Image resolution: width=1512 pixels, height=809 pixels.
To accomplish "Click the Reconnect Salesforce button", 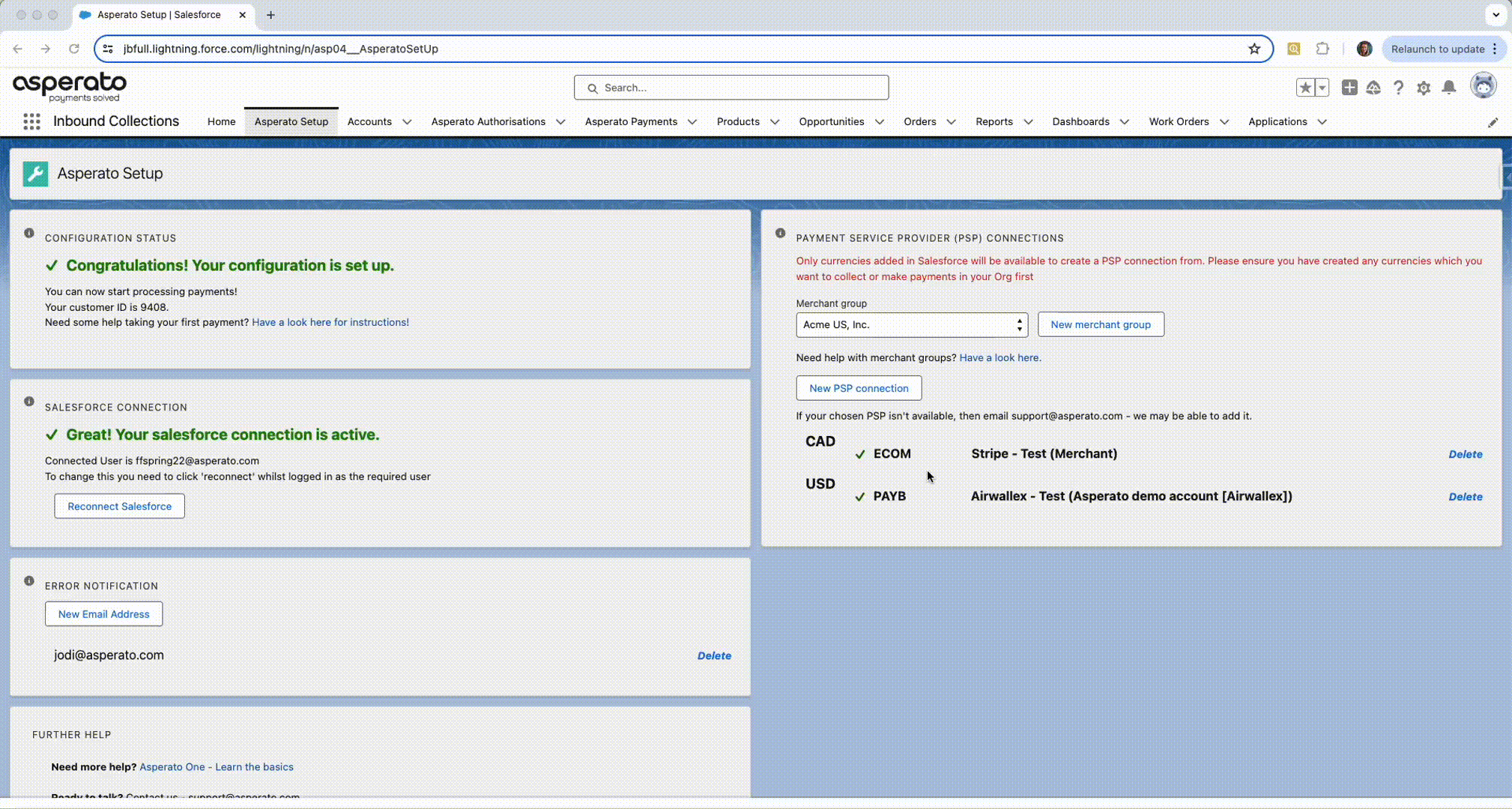I will 120,506.
